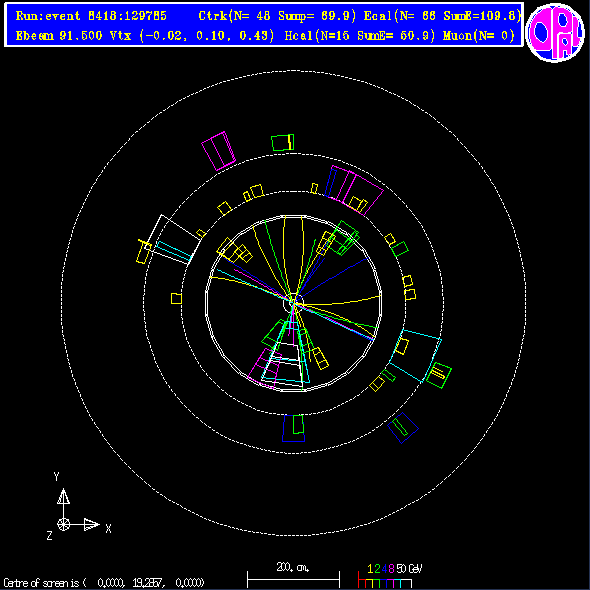
Task: Click the 50 GeV legend label
Action: (409, 569)
